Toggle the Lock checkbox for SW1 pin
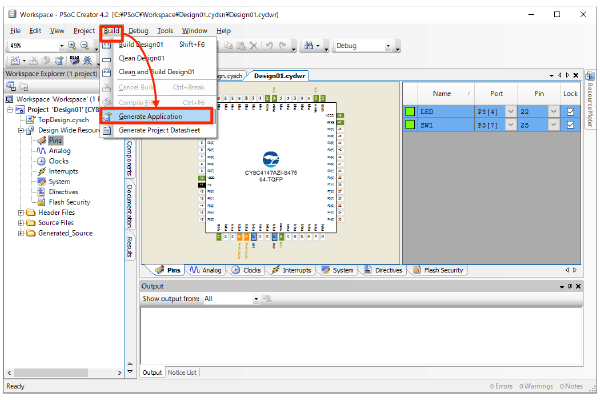This screenshot has width=600, height=400. (x=571, y=126)
